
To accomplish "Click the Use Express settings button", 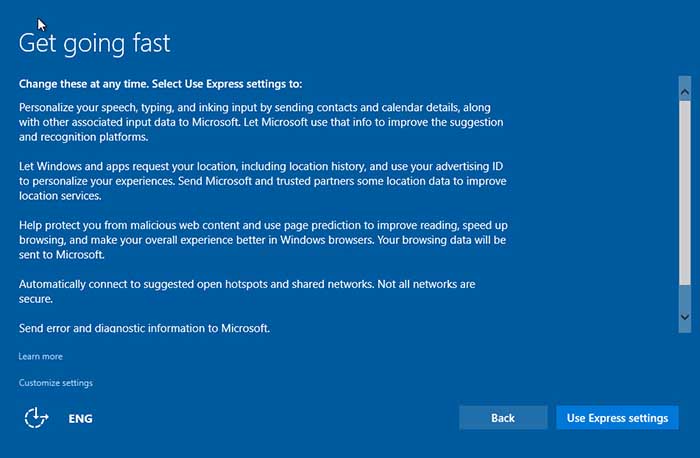I will coord(617,418).
